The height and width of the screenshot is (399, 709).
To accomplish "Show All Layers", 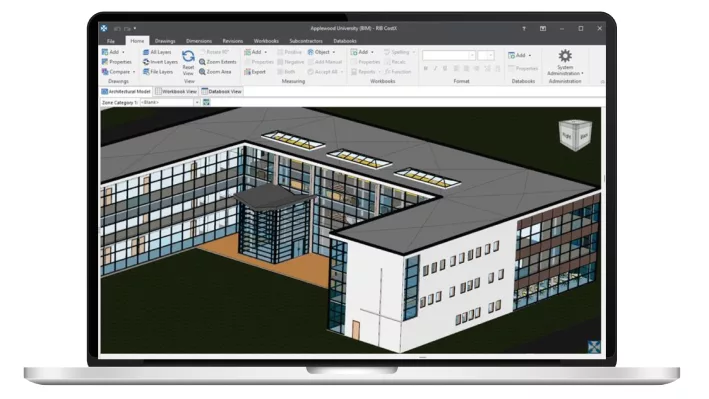I will pos(157,52).
